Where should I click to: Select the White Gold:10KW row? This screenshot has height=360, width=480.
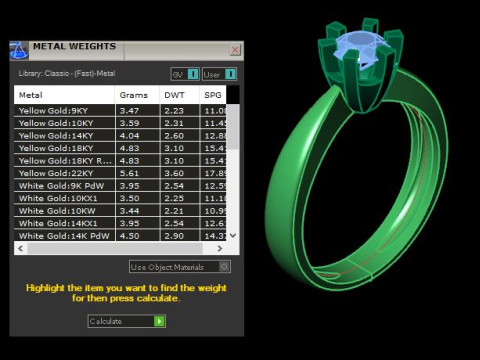coord(120,211)
